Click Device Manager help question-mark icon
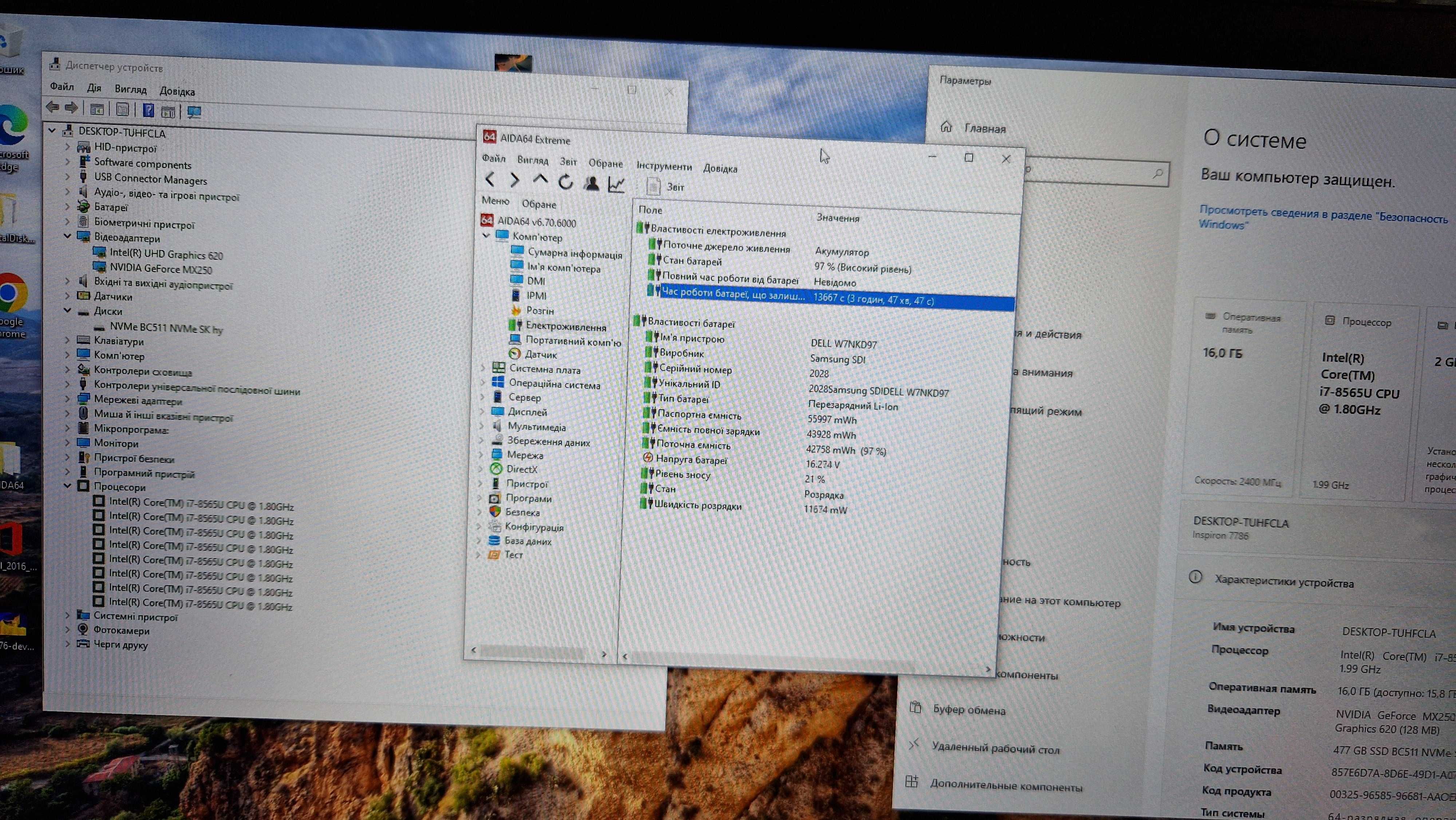1456x820 pixels. tap(148, 110)
